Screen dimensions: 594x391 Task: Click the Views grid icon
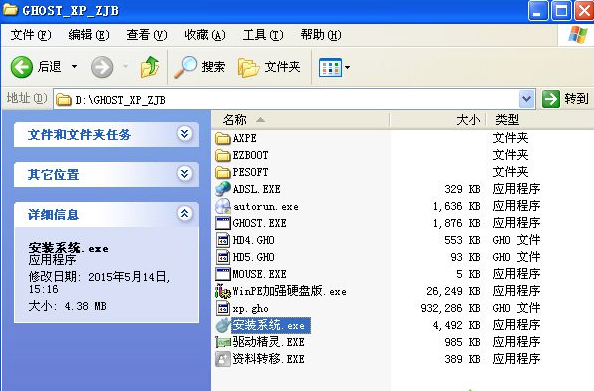point(330,67)
